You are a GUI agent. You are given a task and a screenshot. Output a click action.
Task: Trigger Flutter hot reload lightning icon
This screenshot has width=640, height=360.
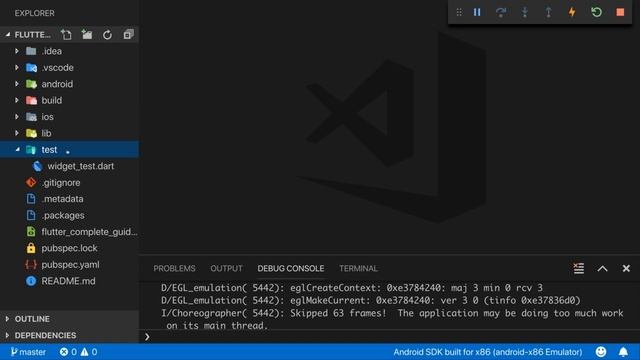click(x=572, y=12)
